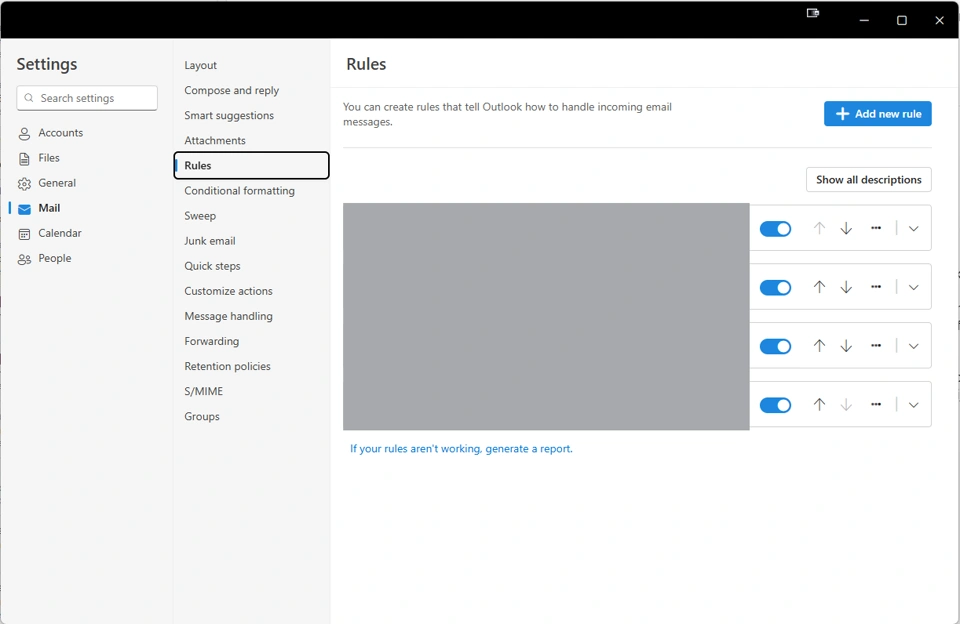Expand the first rule description

913,229
